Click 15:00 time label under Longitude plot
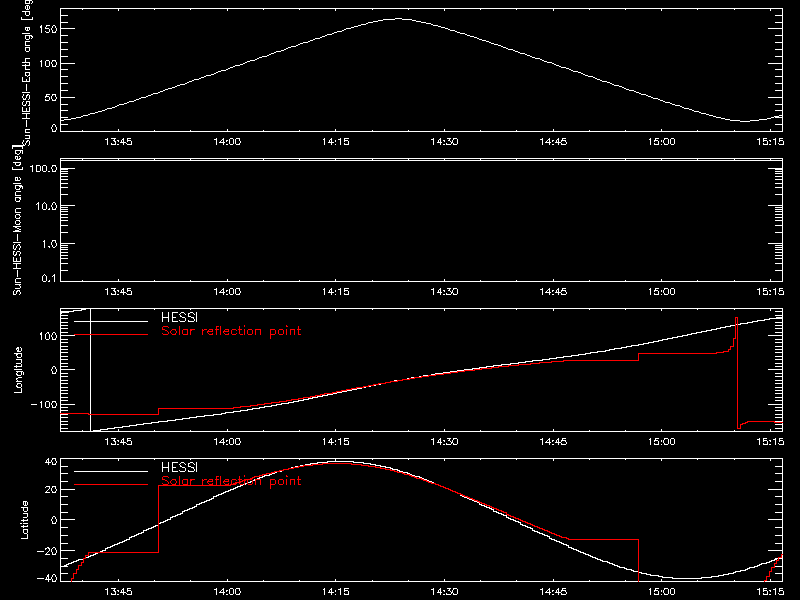 [662, 441]
